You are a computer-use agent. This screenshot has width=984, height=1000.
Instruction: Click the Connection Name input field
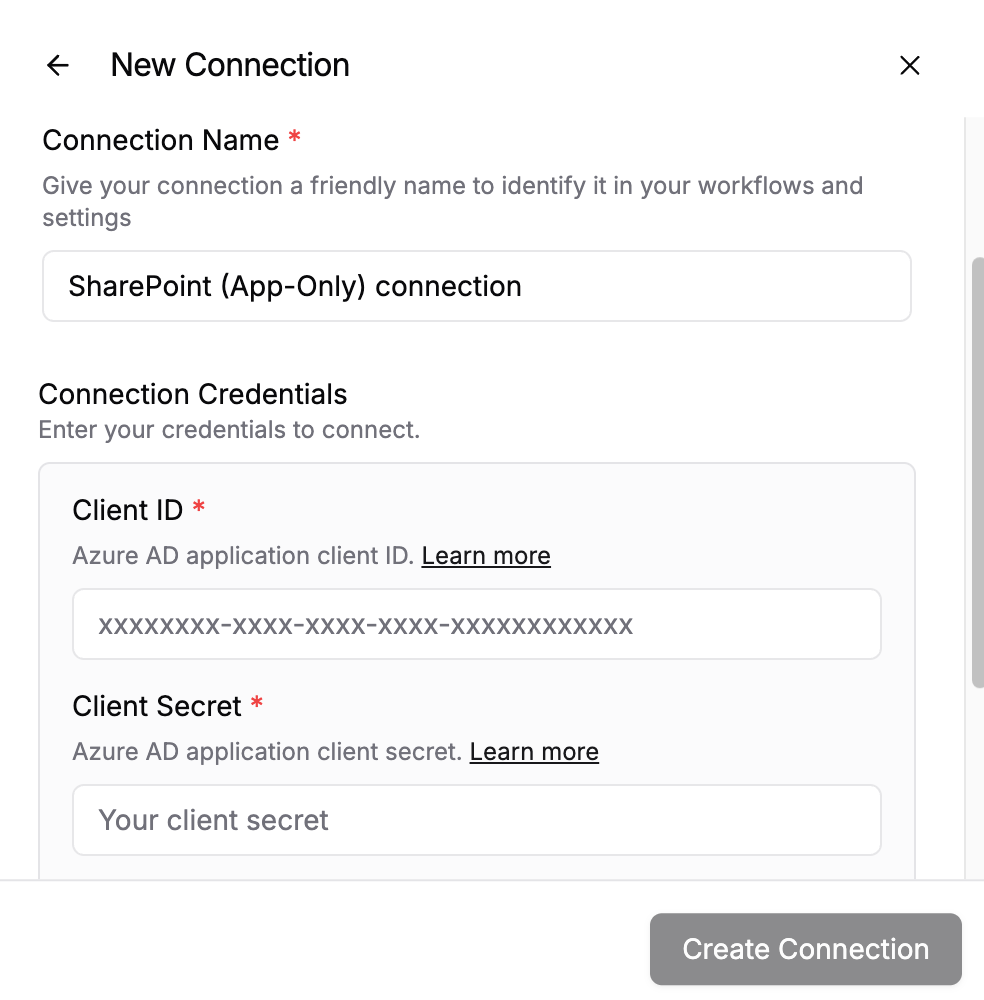[x=476, y=286]
